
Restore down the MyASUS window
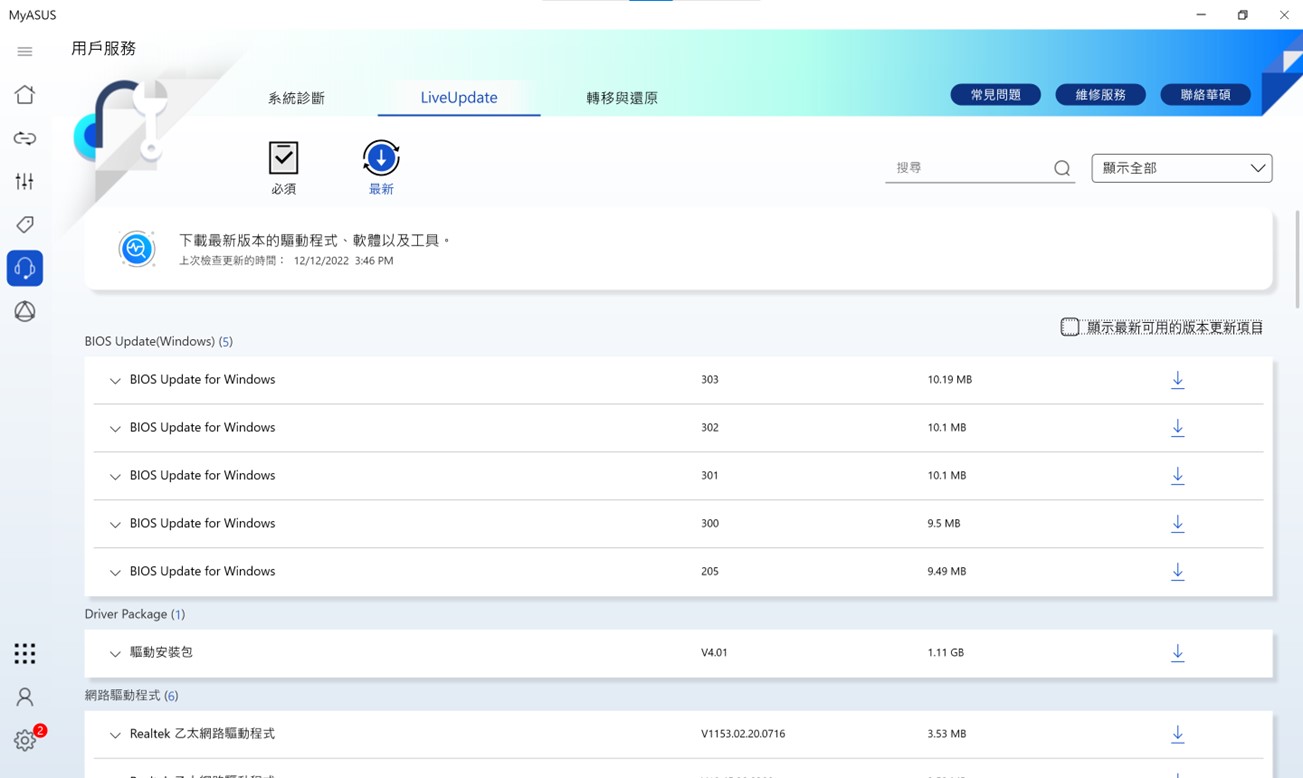point(1242,15)
